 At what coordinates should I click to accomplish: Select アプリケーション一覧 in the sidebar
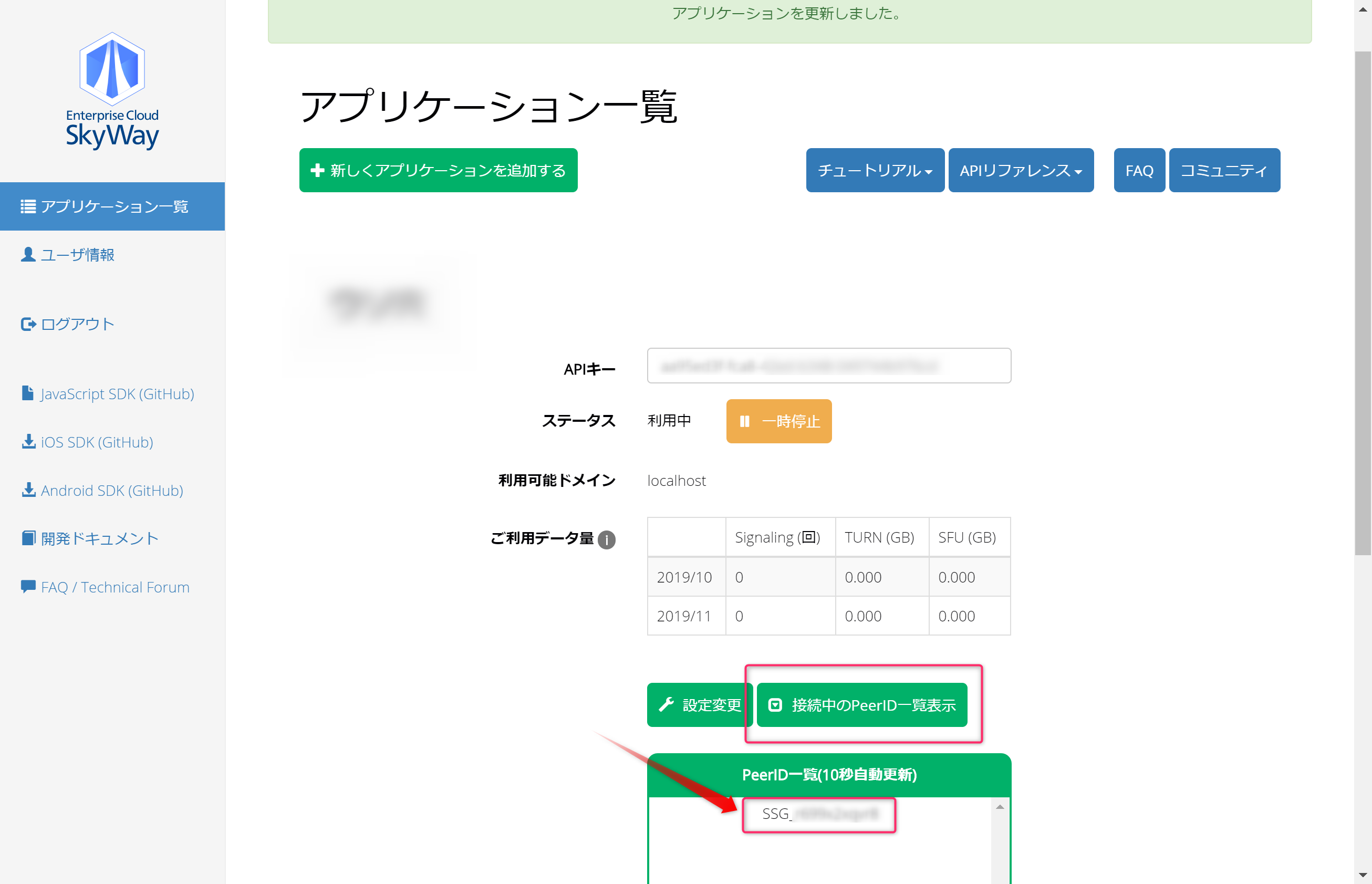coord(112,206)
